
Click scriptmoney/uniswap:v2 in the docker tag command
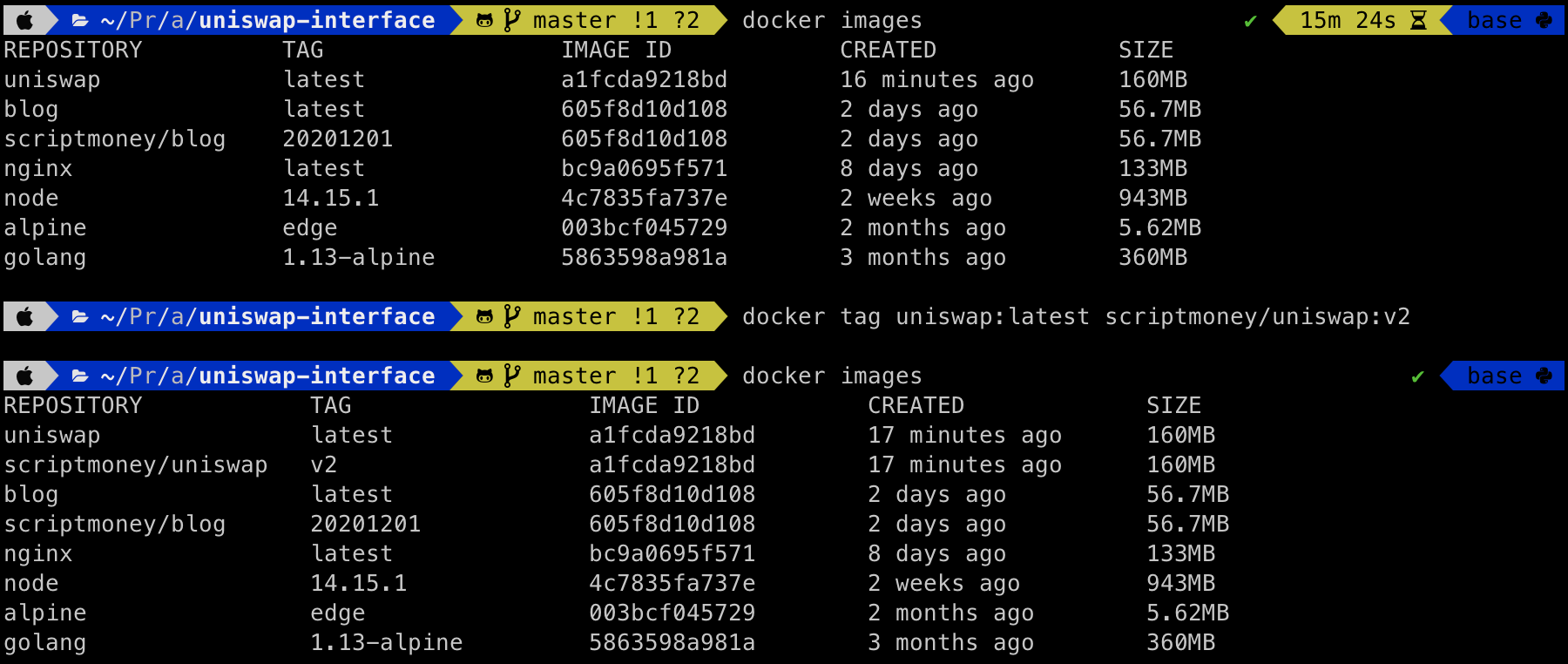click(1257, 316)
